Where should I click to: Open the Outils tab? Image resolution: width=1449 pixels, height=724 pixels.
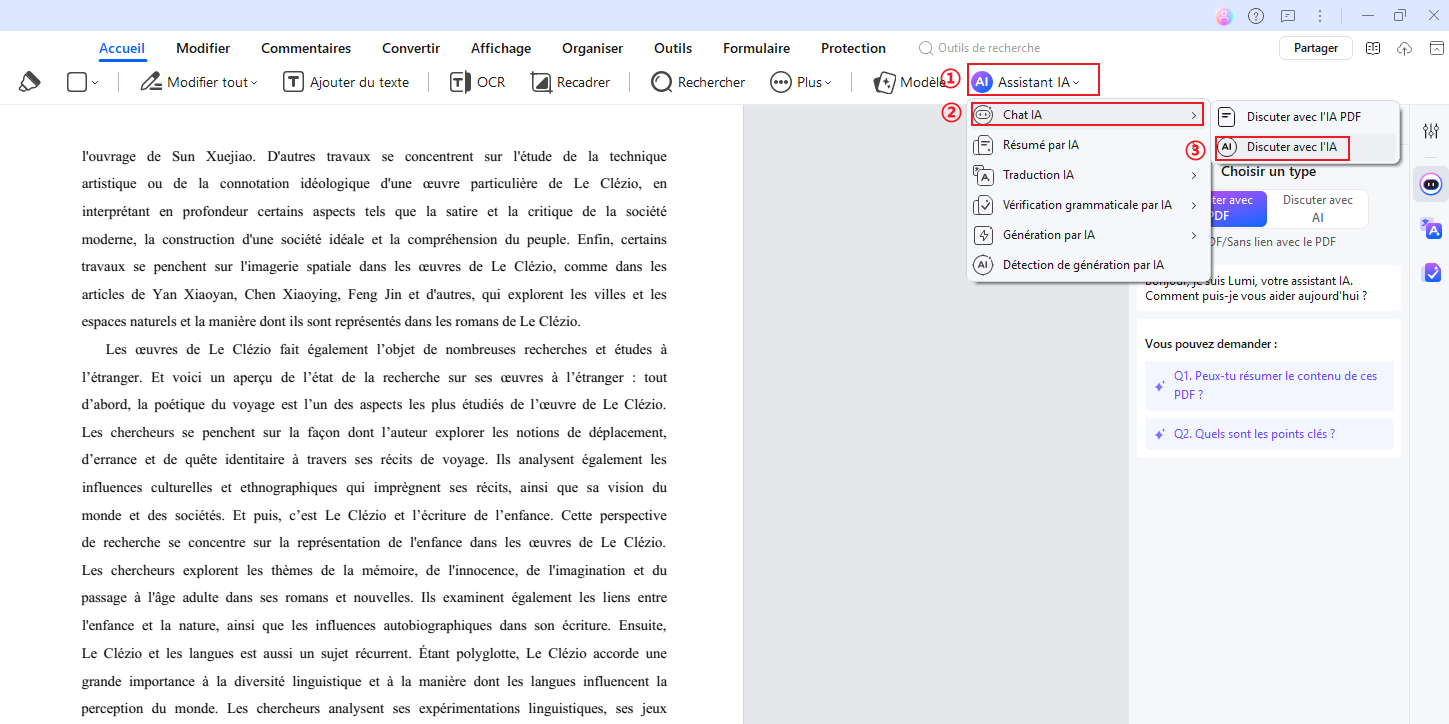coord(673,48)
